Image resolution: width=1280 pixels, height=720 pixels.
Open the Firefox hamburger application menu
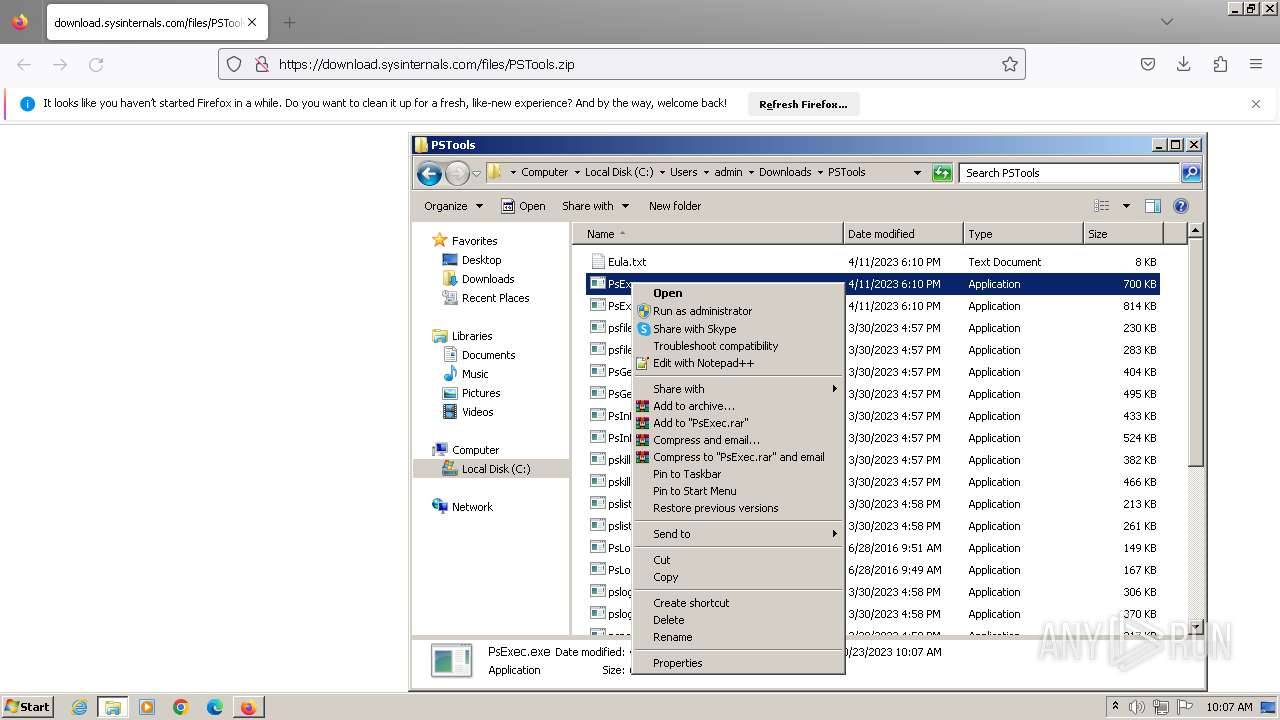1256,64
